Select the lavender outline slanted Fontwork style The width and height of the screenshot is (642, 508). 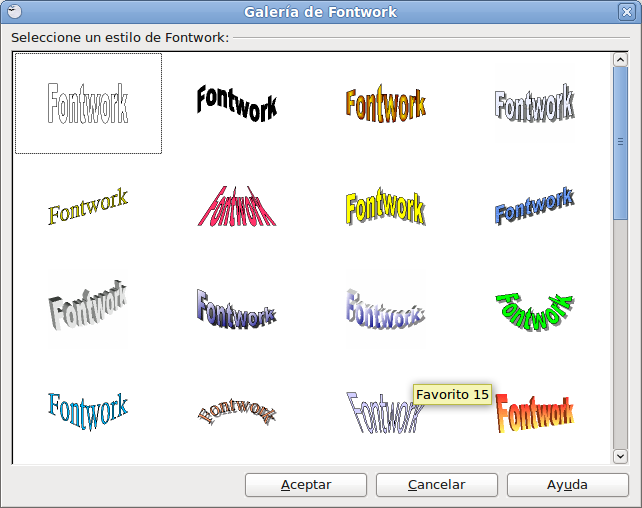tap(386, 413)
